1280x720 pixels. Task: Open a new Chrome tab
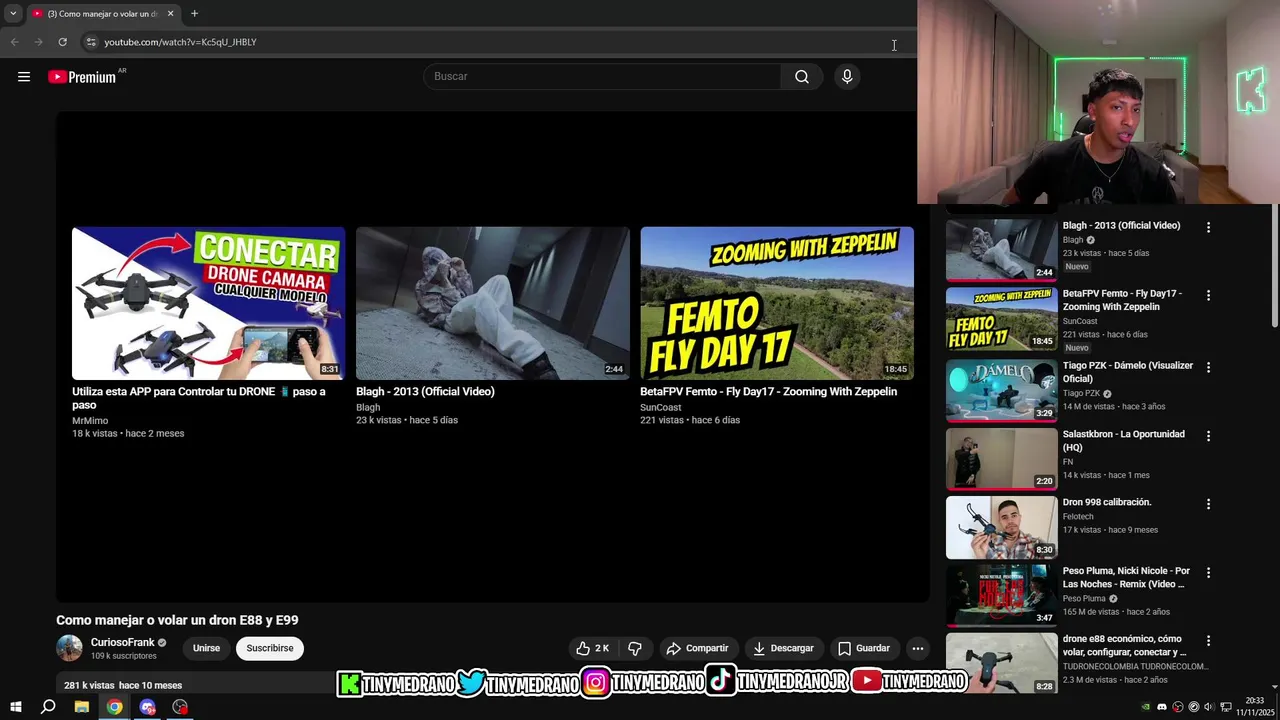(x=194, y=14)
